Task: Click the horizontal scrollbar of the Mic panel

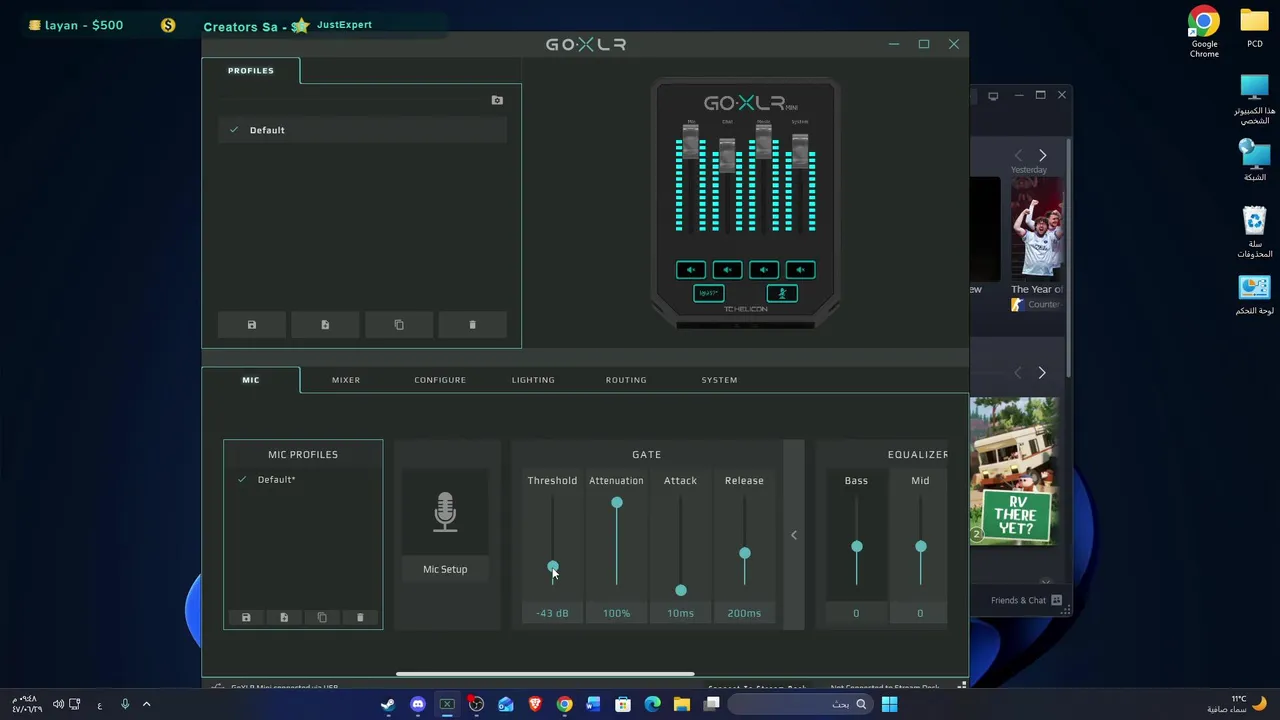Action: [545, 674]
